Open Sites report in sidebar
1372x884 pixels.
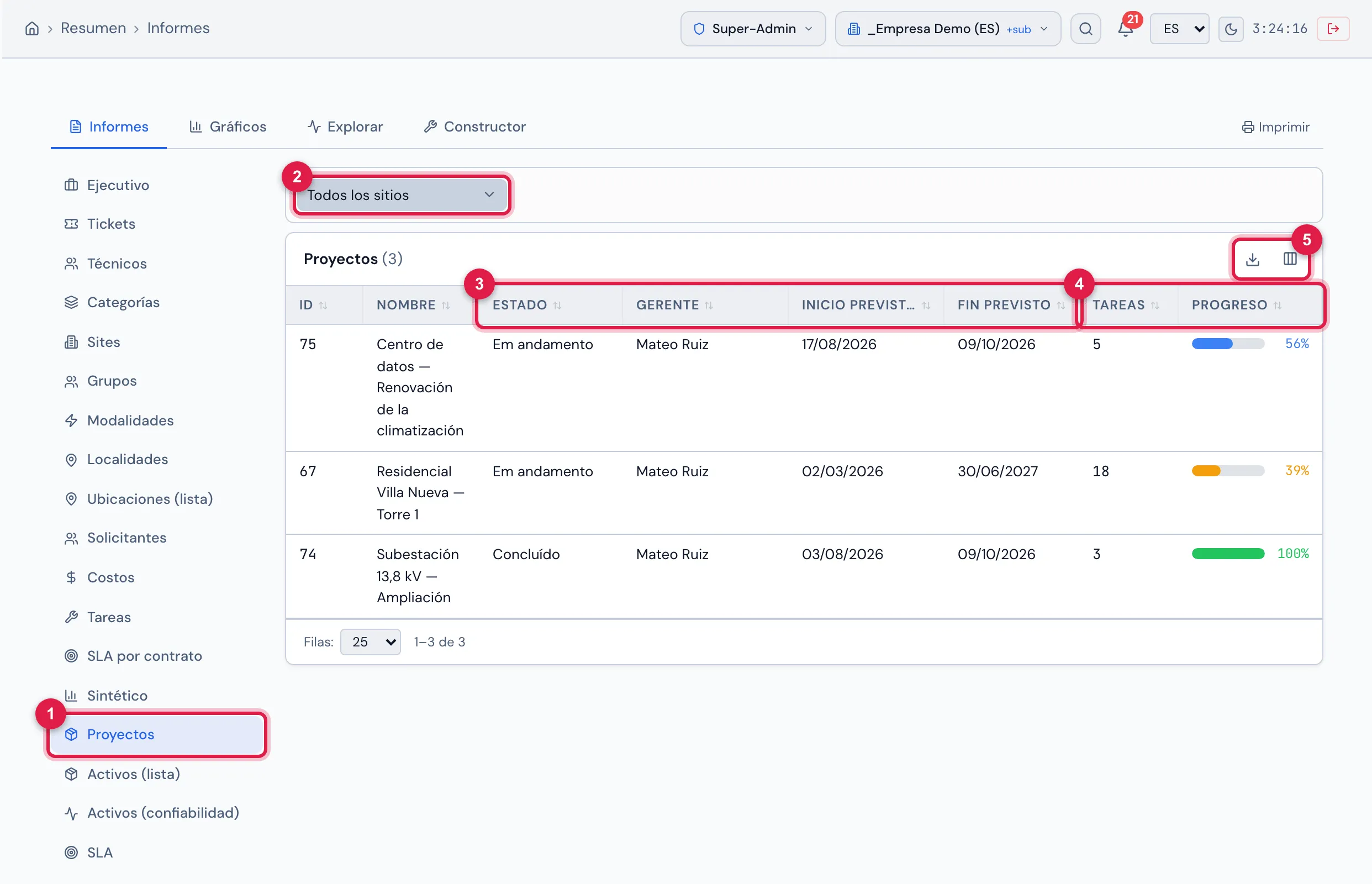156,342
